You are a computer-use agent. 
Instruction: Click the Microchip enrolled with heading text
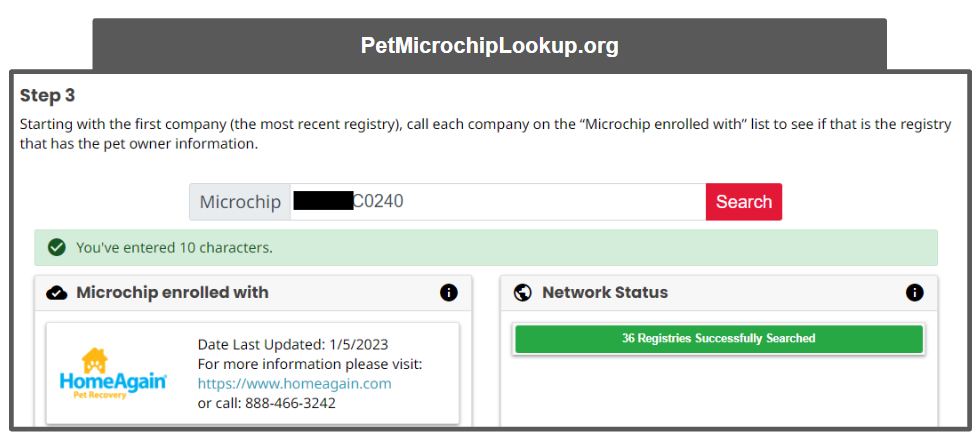(x=172, y=293)
